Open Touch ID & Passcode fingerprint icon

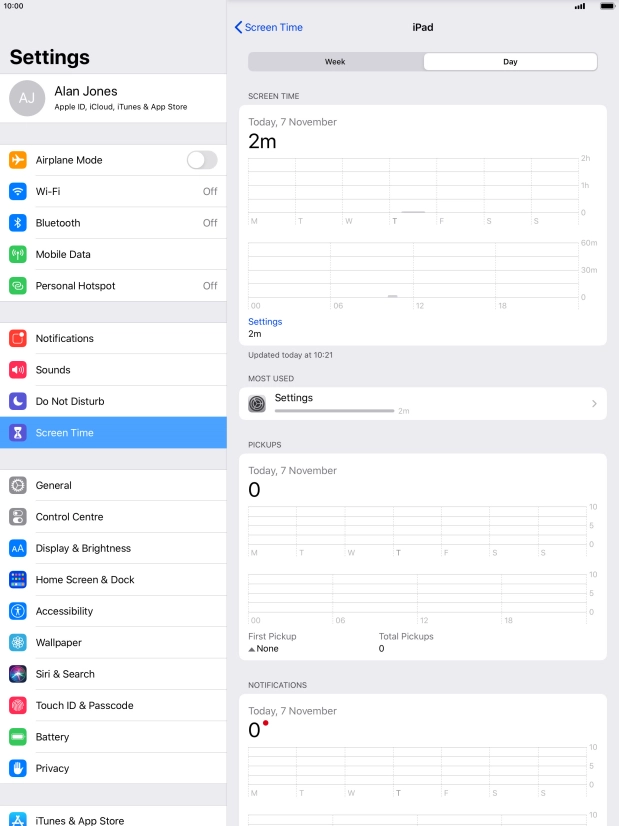(18, 705)
